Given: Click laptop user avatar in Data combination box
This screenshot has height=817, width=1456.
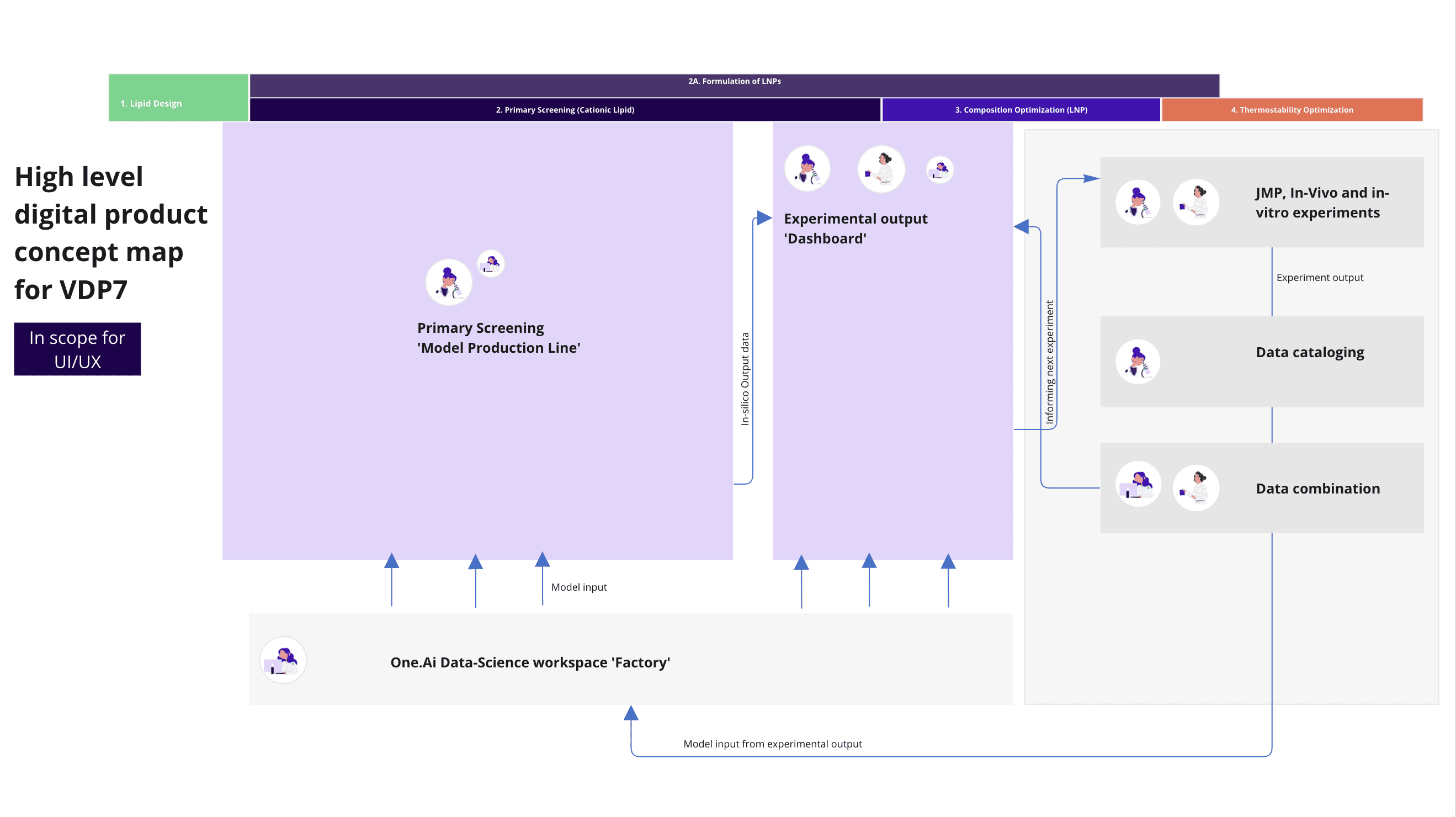Looking at the screenshot, I should pos(1138,485).
